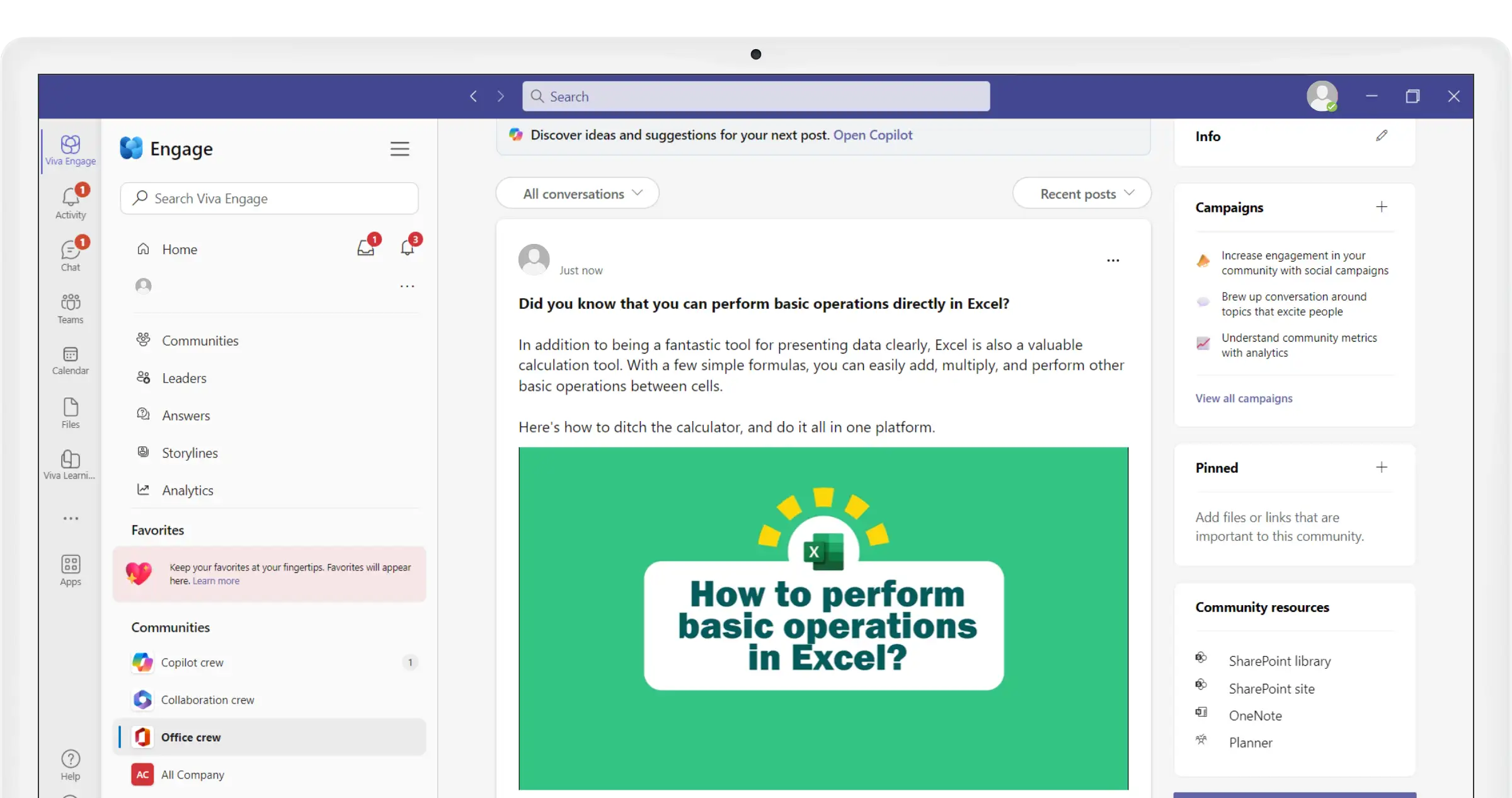
Task: Open Chat from the app rail
Action: coord(71,255)
